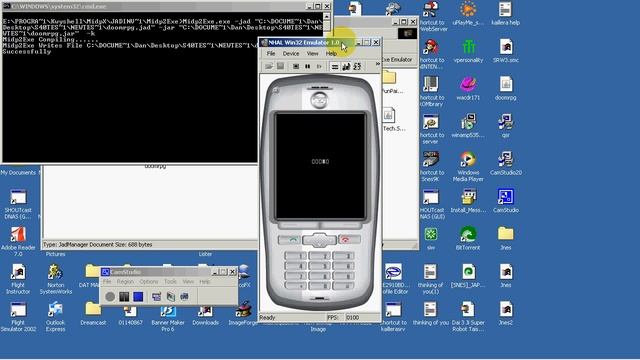Image resolution: width=640 pixels, height=360 pixels.
Task: Click CamStudio screen annotations icon
Action: (x=171, y=297)
